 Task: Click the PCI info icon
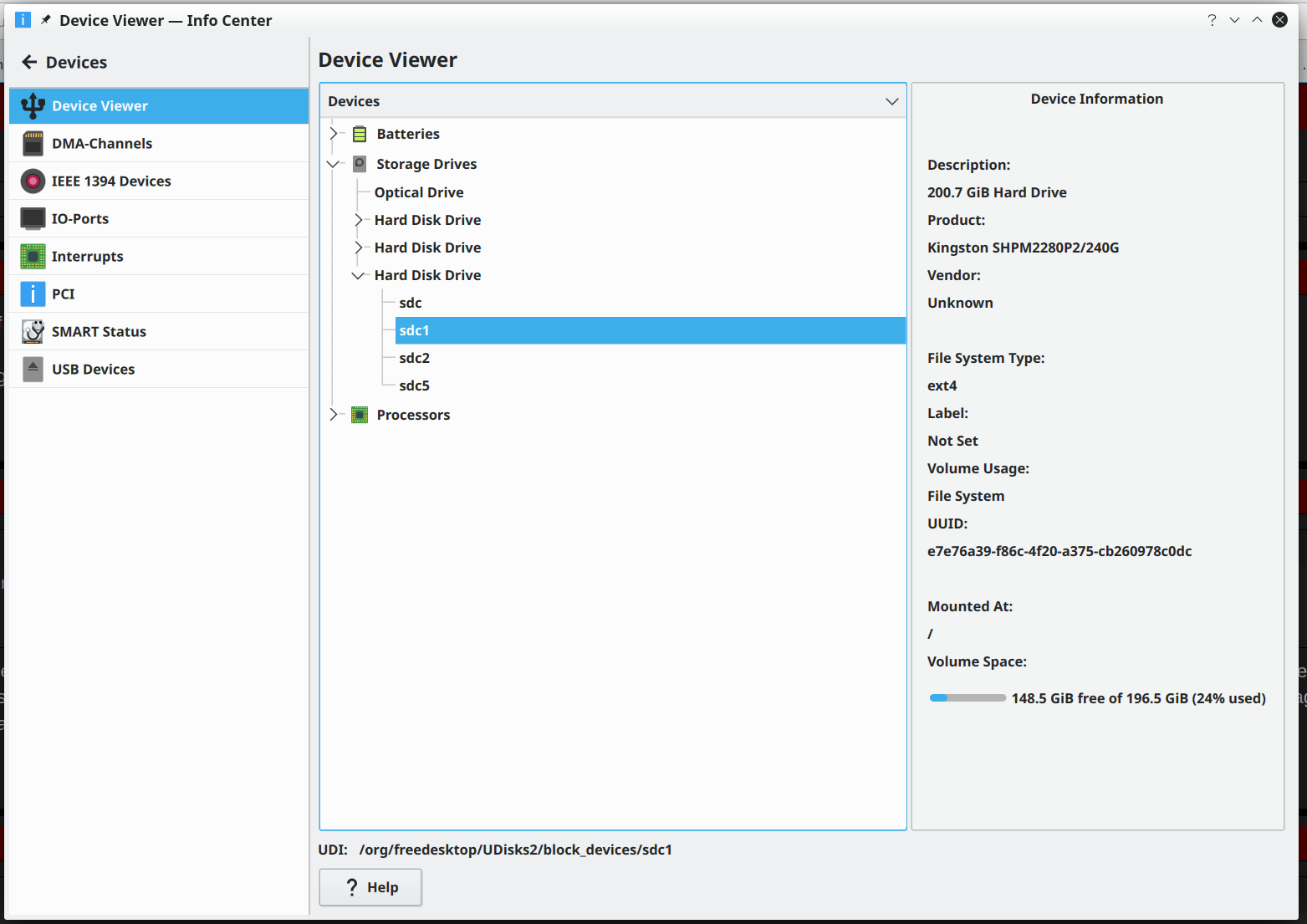pyautogui.click(x=33, y=294)
